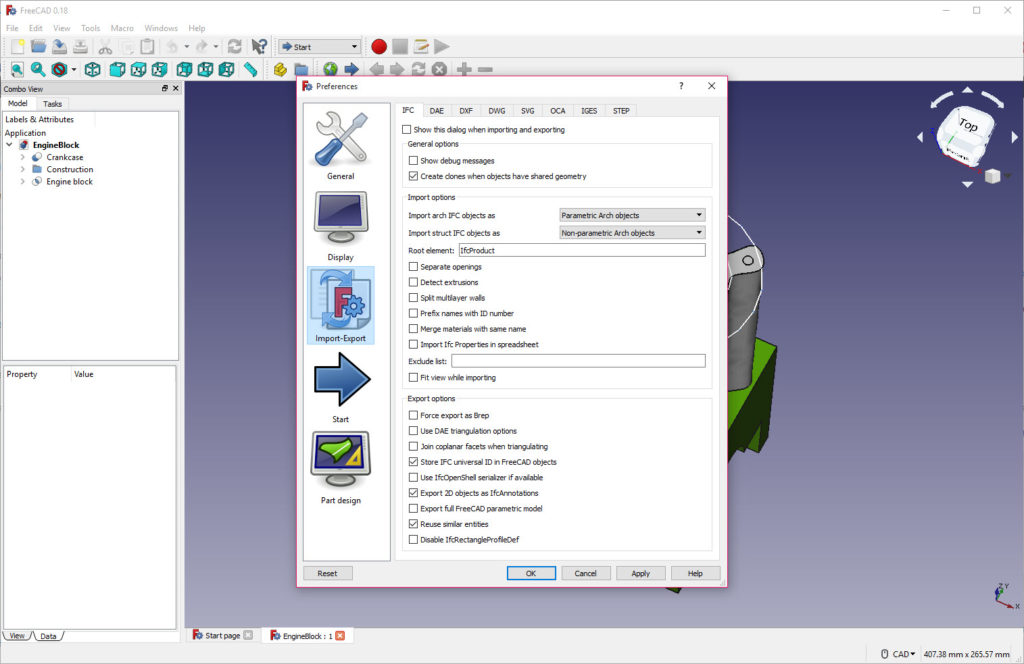The image size is (1024, 664).
Task: Zoom in with the plus icon
Action: (x=464, y=69)
